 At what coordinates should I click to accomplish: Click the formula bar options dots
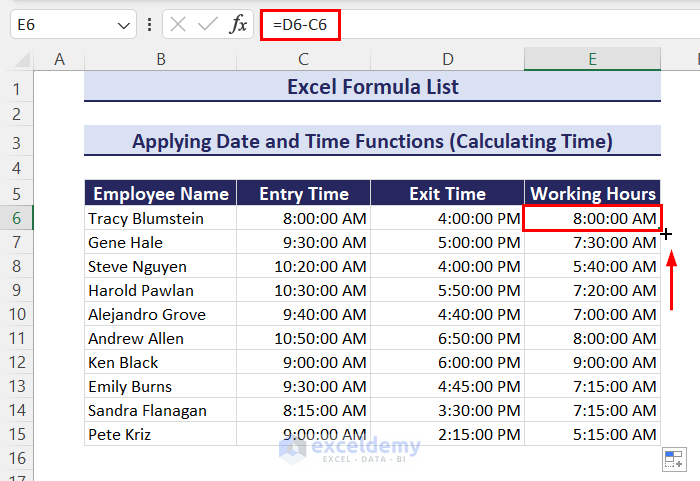pyautogui.click(x=150, y=25)
